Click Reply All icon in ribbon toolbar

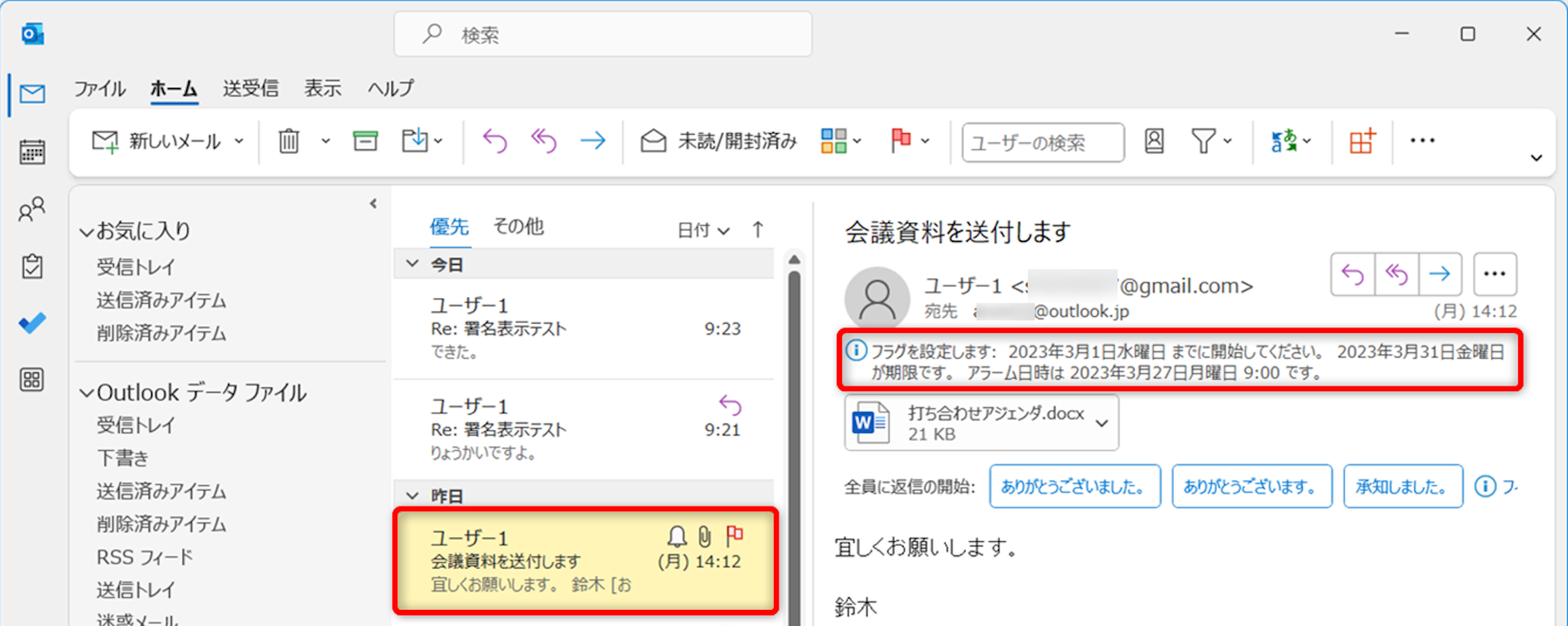544,142
